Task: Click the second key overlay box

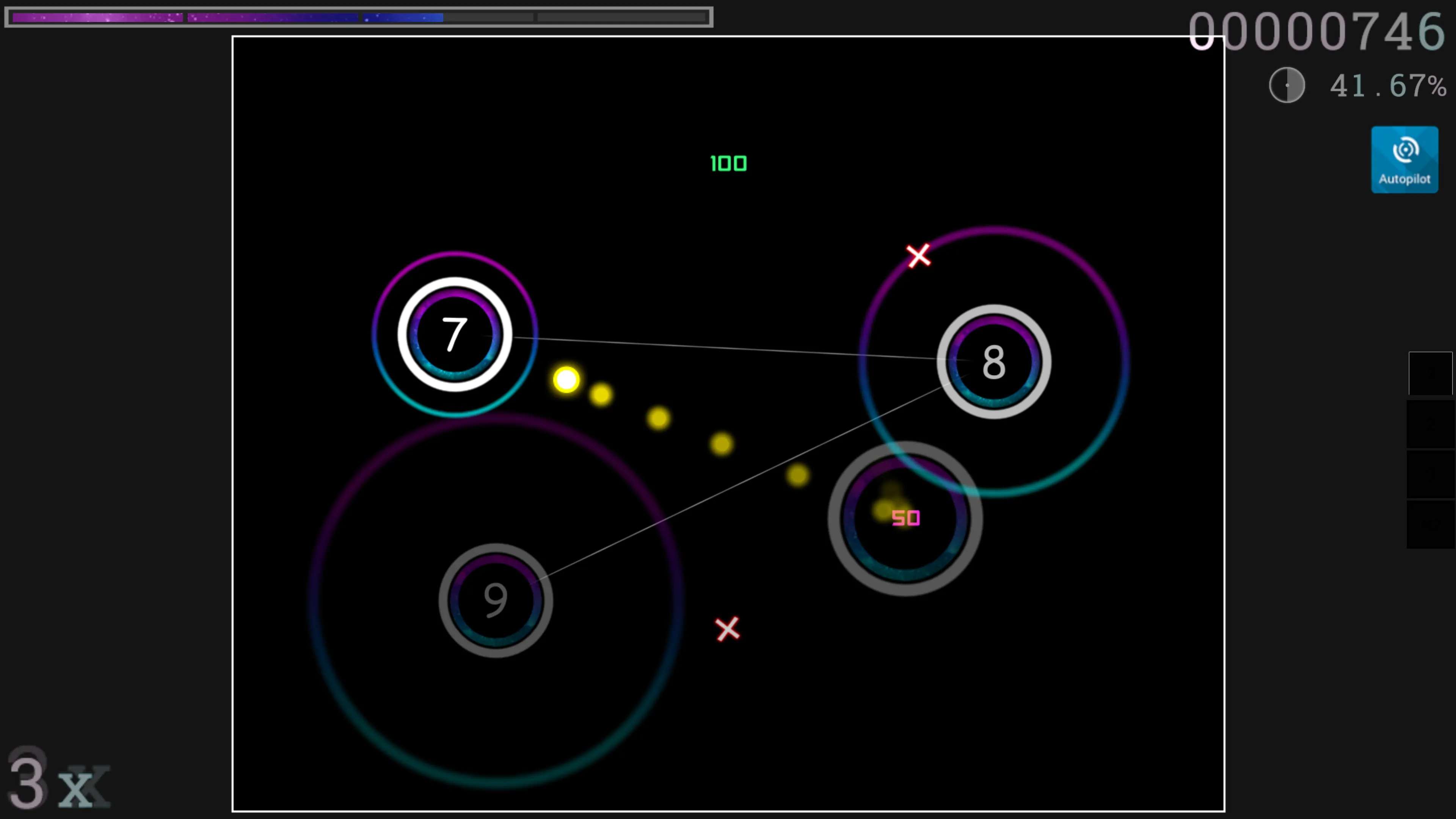Action: point(1430,424)
